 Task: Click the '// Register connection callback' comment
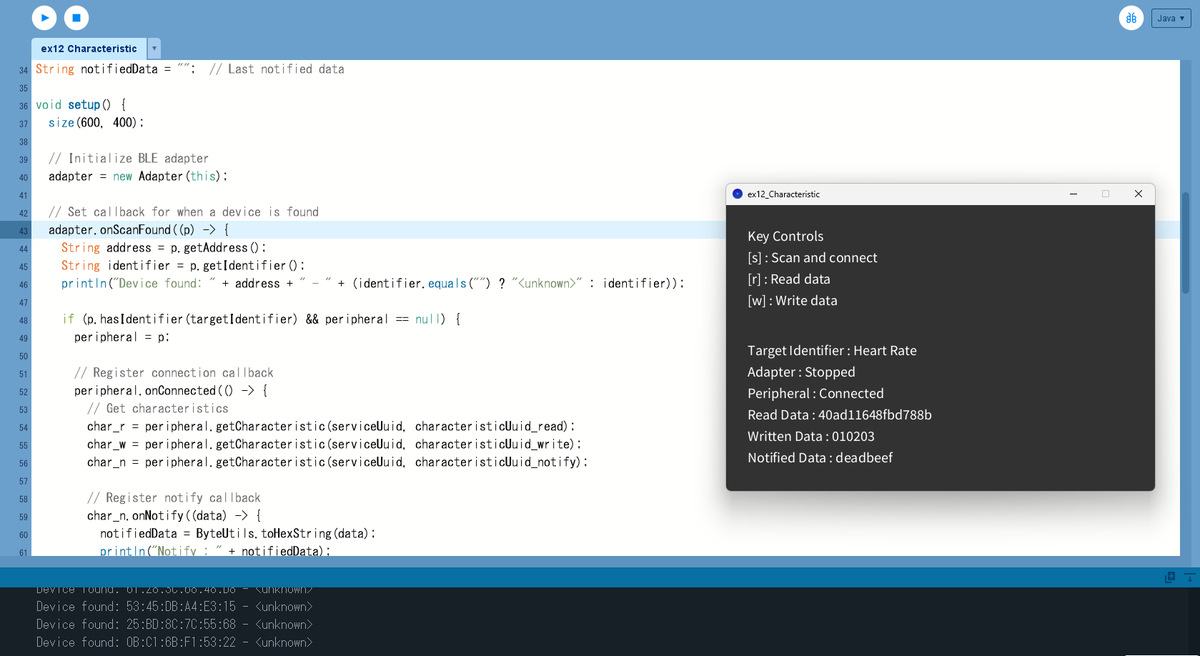(x=175, y=372)
